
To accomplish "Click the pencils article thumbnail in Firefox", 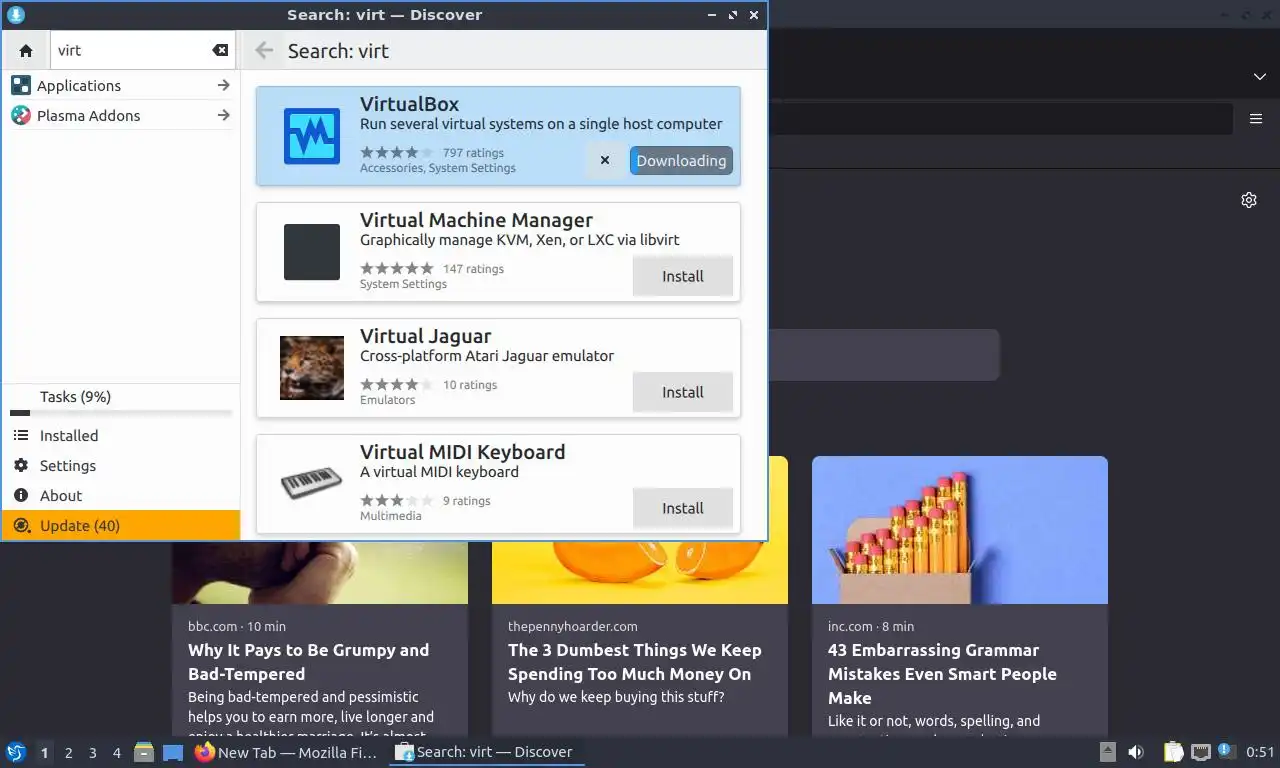I will [960, 530].
